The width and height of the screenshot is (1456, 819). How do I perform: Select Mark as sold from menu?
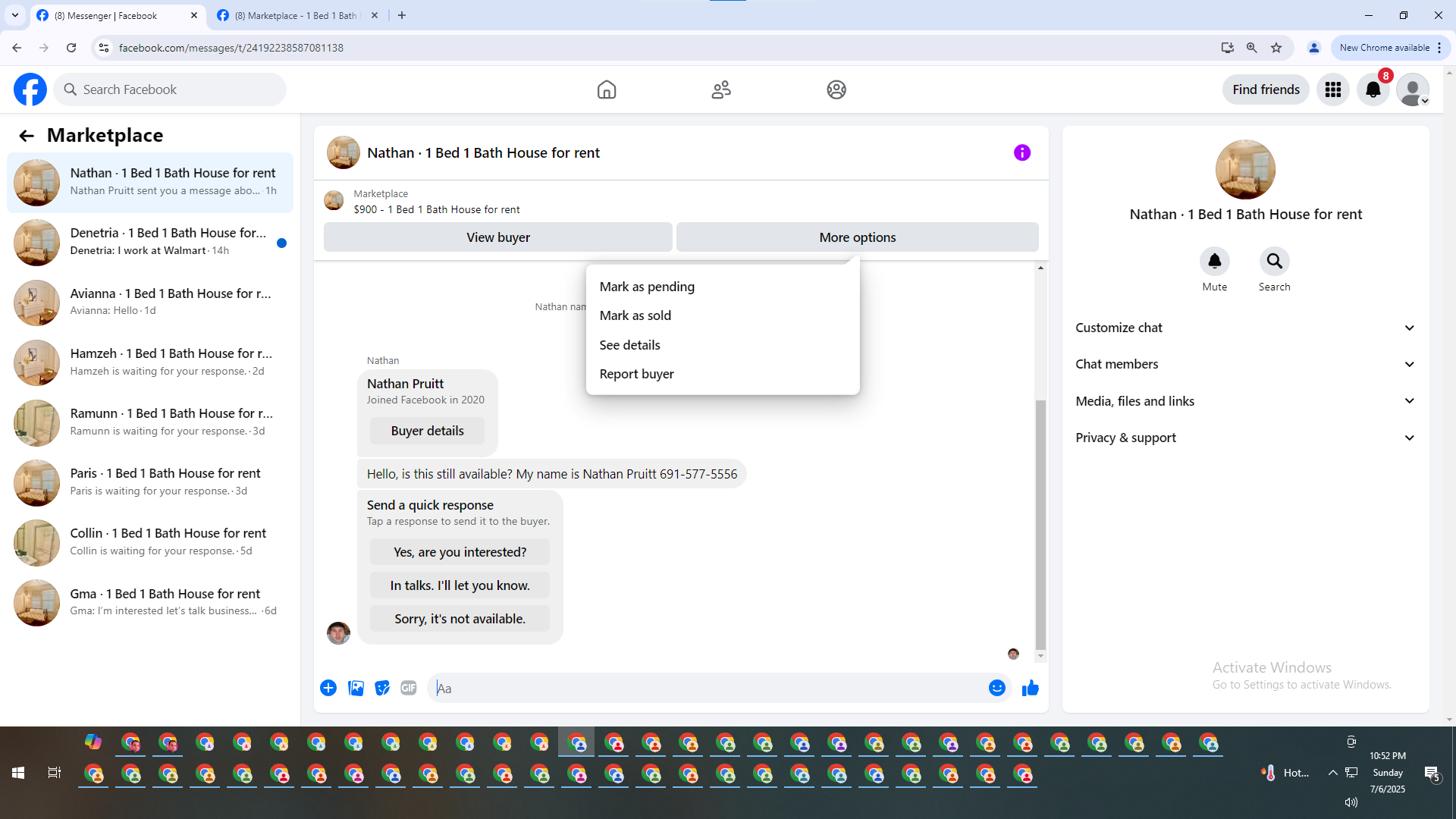635,315
